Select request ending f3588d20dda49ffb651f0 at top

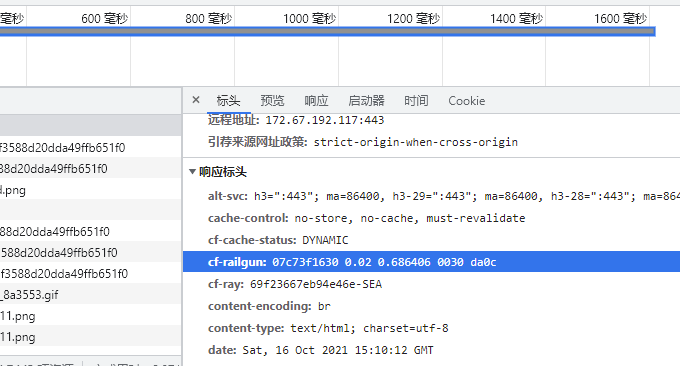click(x=90, y=147)
